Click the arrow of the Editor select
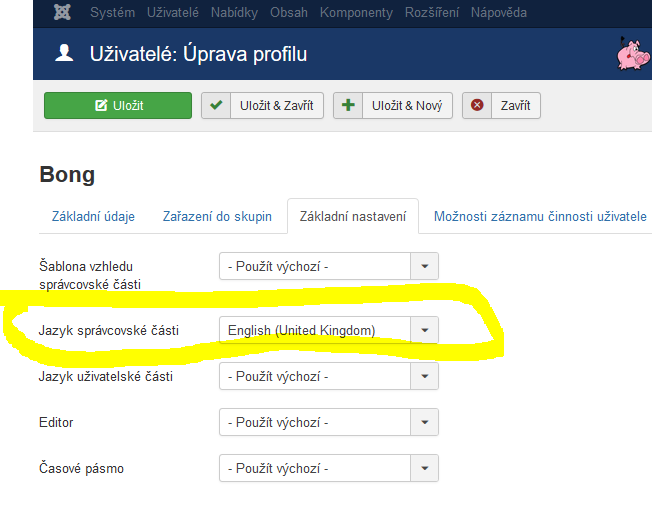652x511 pixels. pyautogui.click(x=425, y=422)
